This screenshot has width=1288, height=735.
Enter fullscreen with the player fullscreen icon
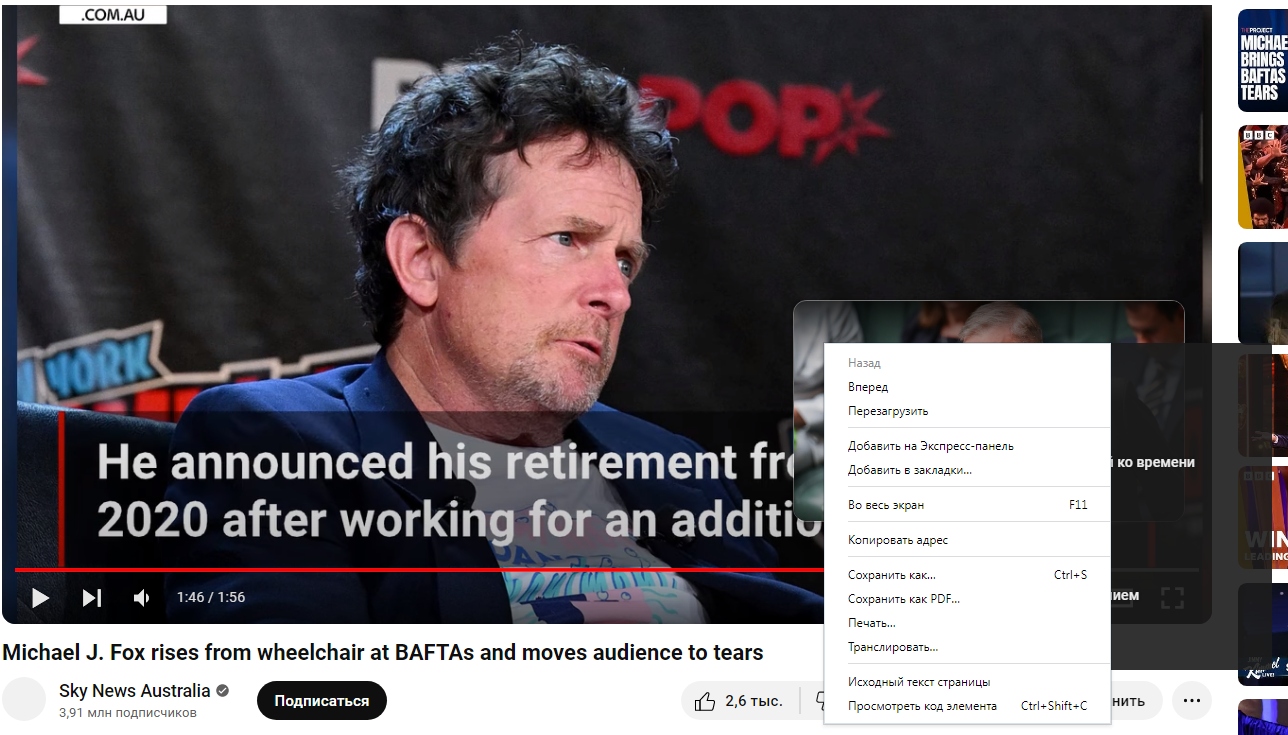click(1172, 597)
